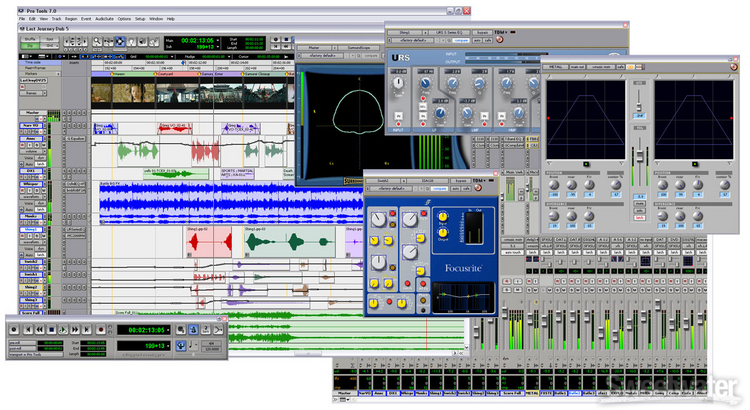Toggle Countoff bars button in Transport
750x410 pixels.
(206, 330)
